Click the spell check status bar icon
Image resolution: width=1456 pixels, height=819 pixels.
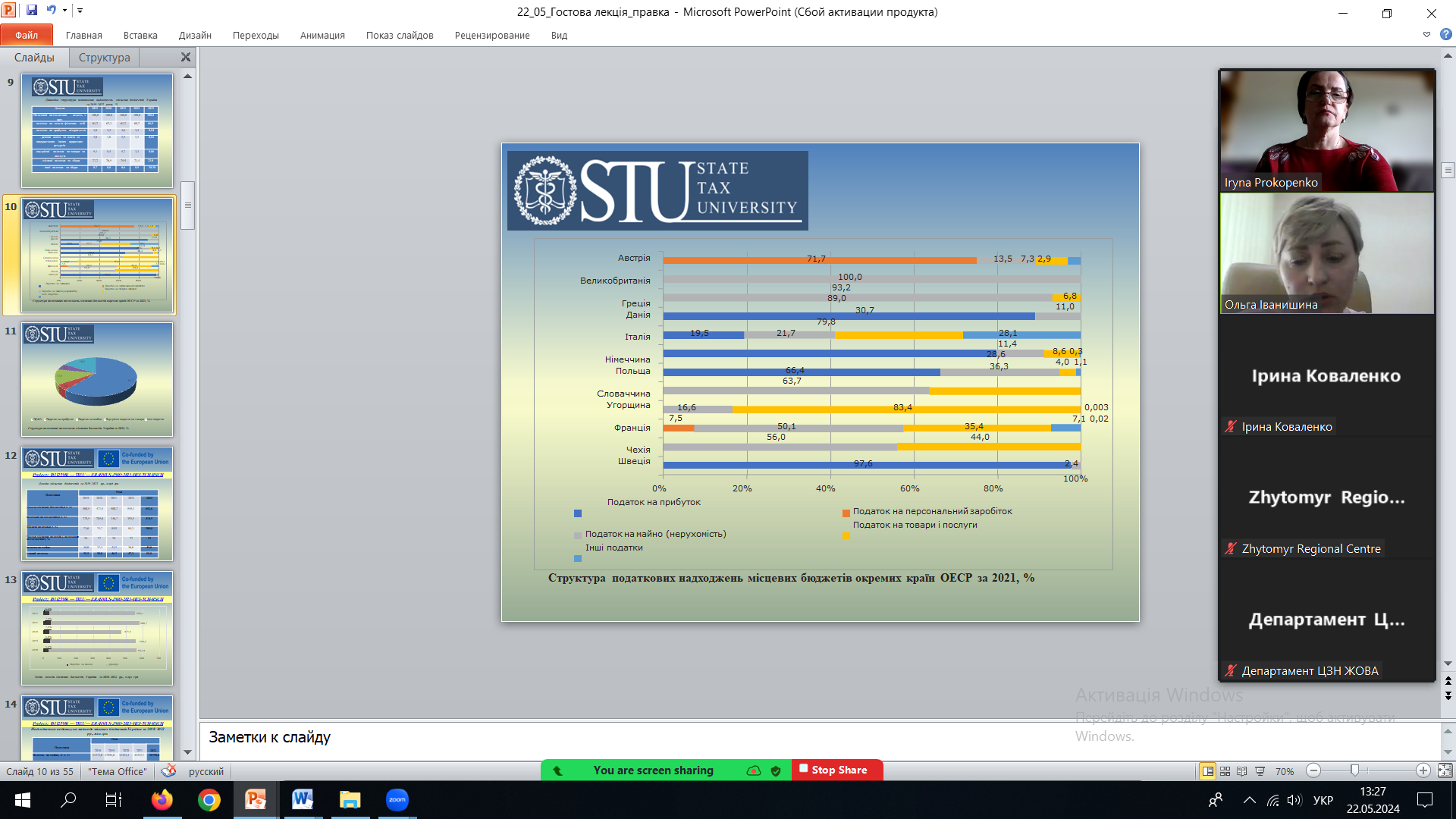168,771
